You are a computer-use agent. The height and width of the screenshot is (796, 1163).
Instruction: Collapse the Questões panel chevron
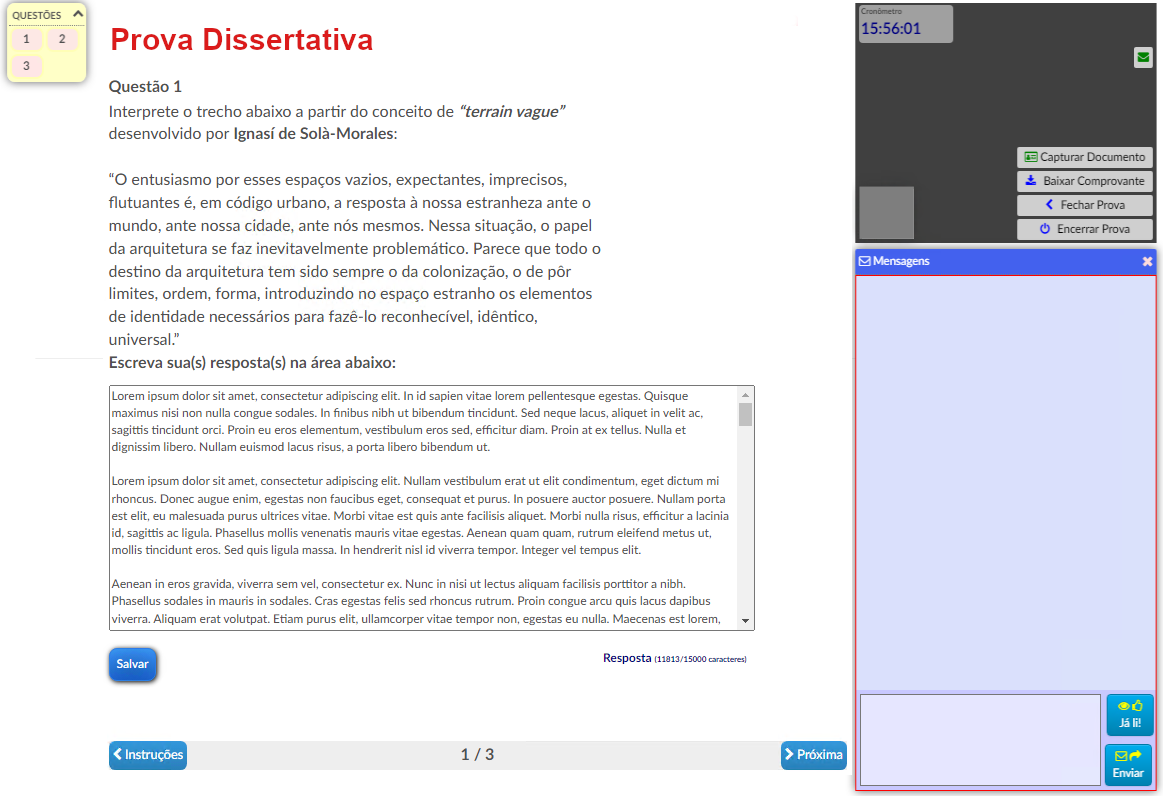point(78,15)
